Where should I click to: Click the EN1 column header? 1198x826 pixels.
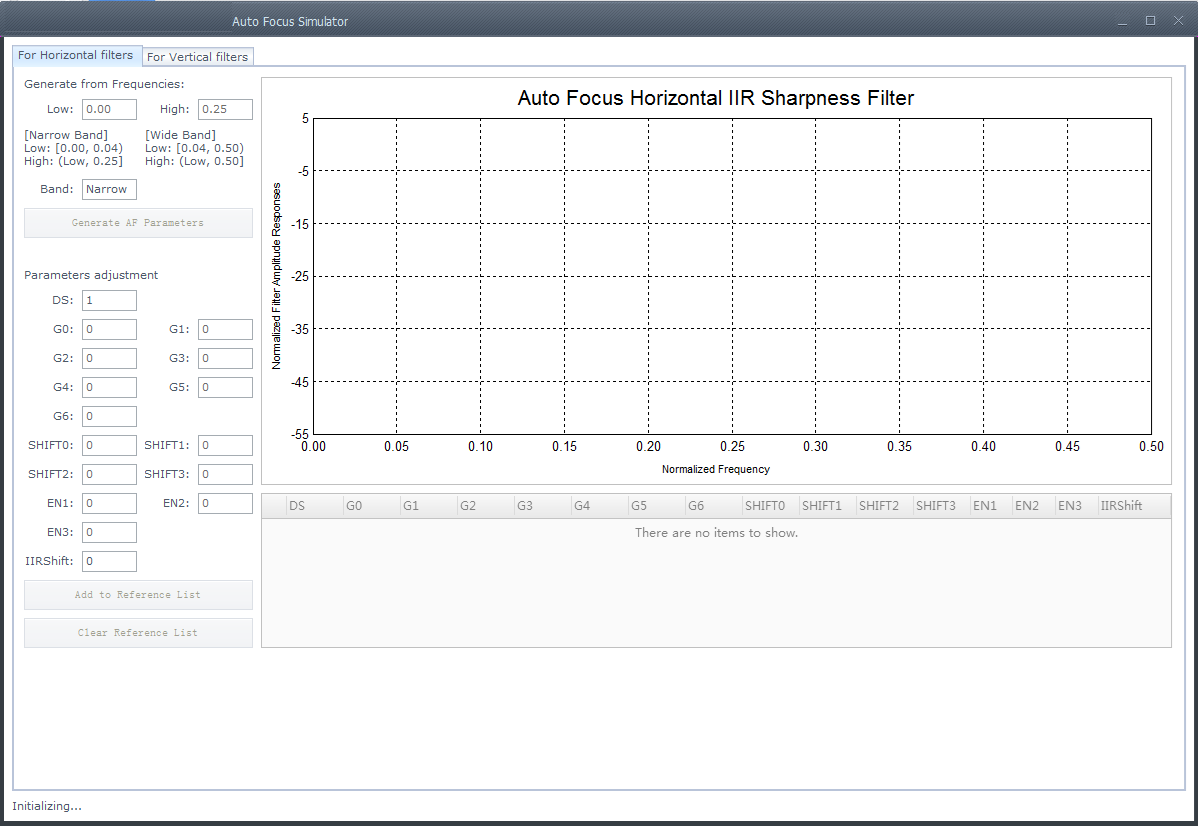pyautogui.click(x=991, y=506)
